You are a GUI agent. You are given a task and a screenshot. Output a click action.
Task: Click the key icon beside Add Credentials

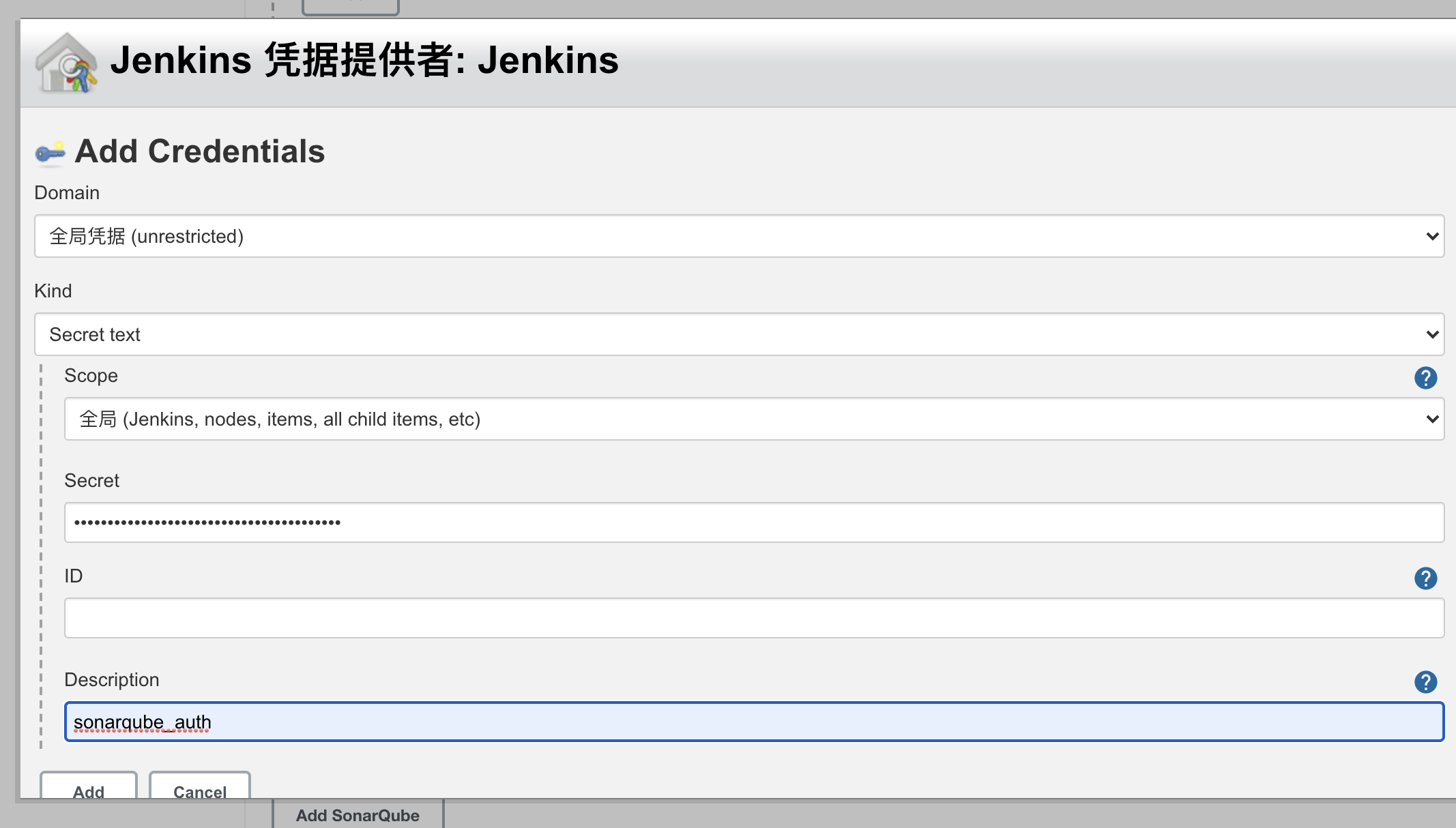point(50,153)
